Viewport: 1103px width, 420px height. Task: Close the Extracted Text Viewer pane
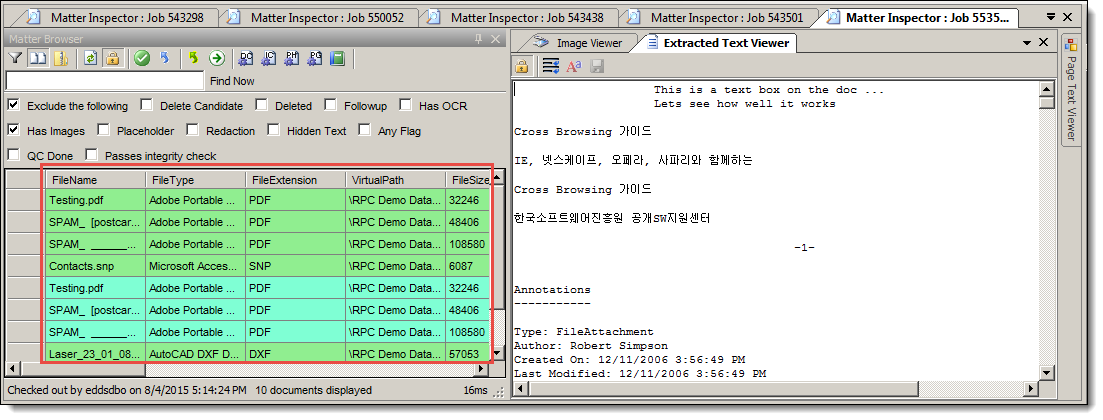(x=1044, y=43)
